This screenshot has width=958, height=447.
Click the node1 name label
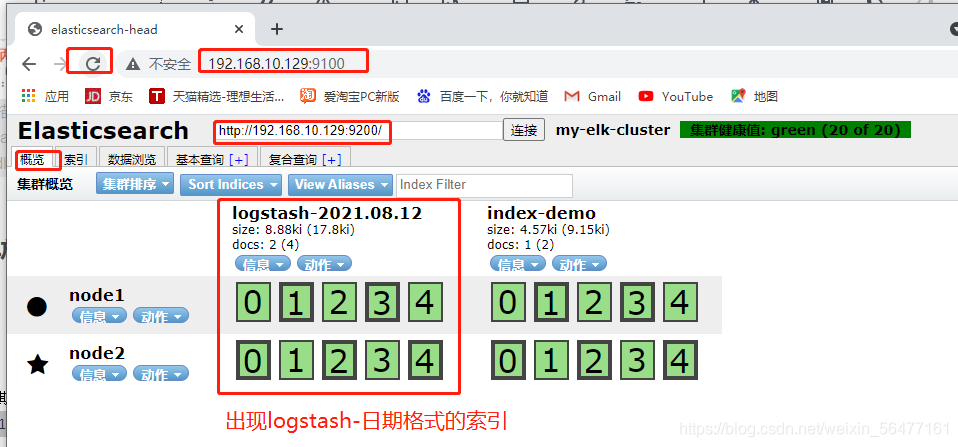pyautogui.click(x=97, y=296)
